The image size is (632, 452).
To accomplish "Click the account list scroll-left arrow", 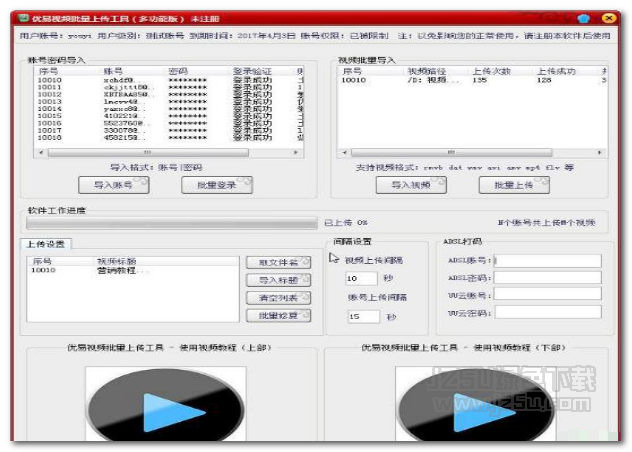I will click(x=41, y=152).
